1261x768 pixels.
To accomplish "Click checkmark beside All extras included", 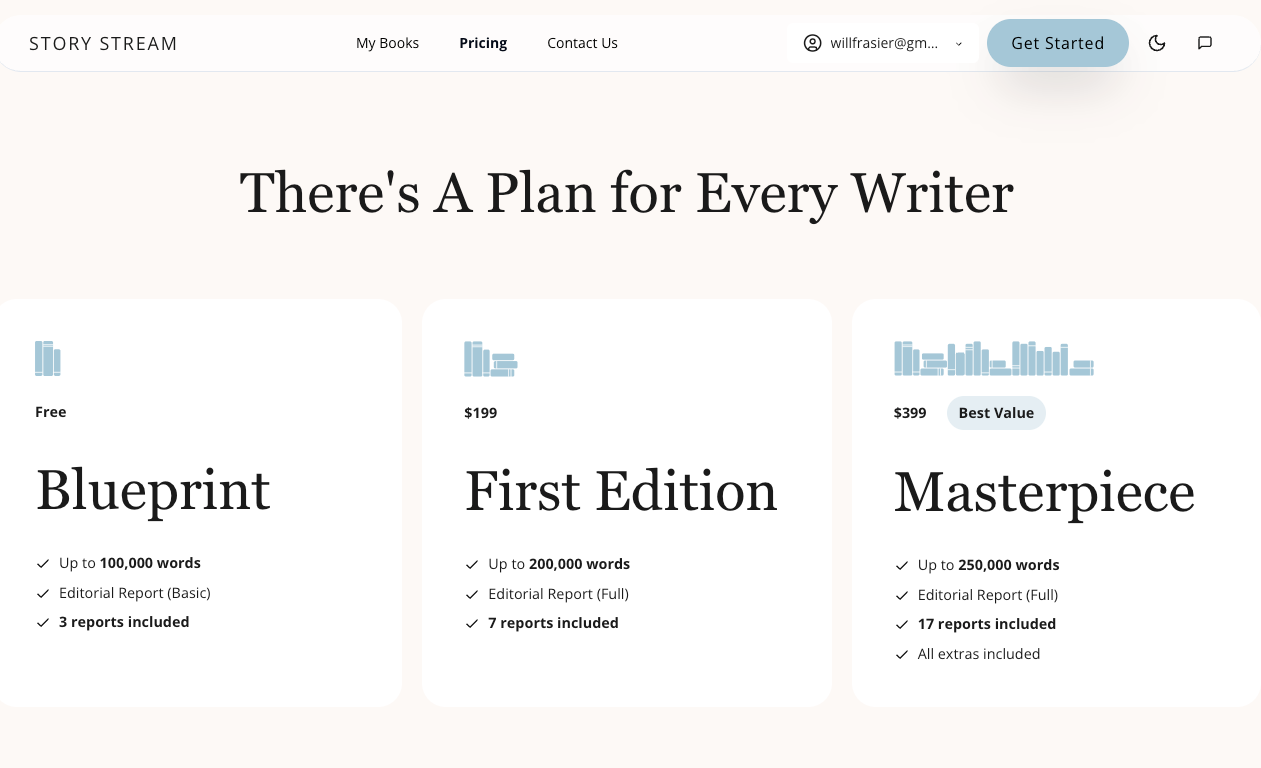I will point(902,655).
